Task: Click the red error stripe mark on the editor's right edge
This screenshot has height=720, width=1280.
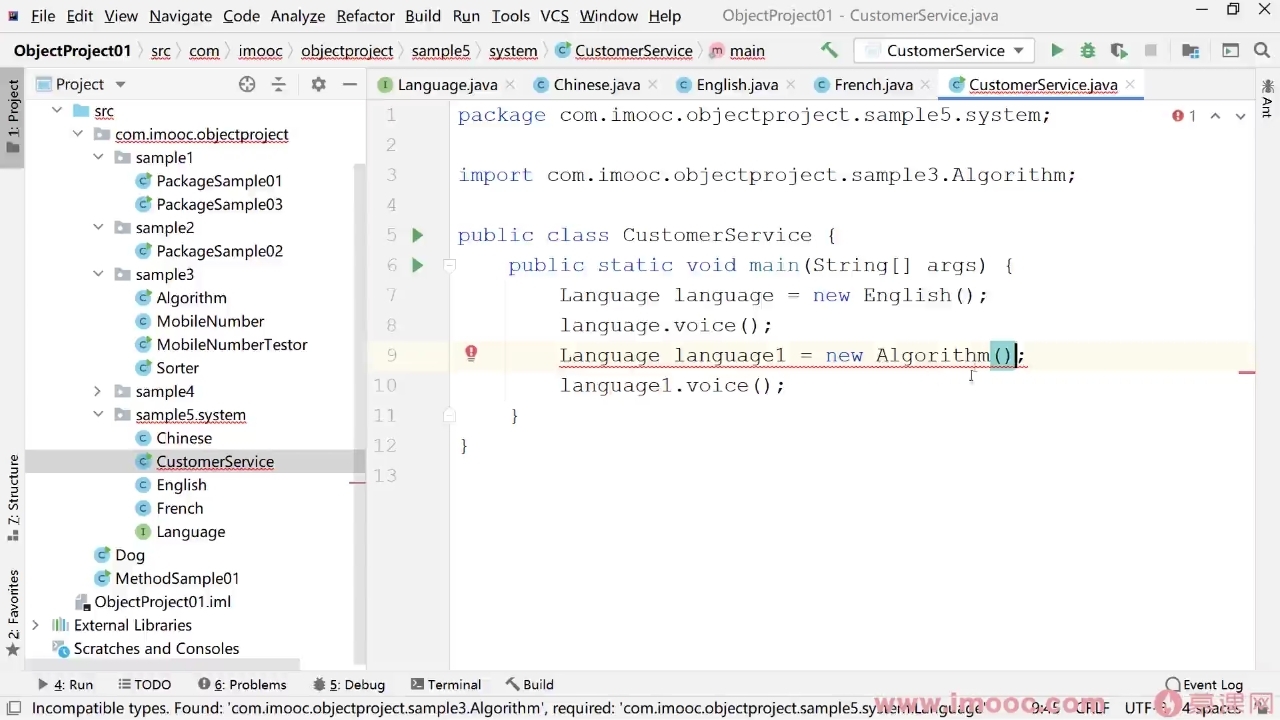Action: tap(1247, 372)
